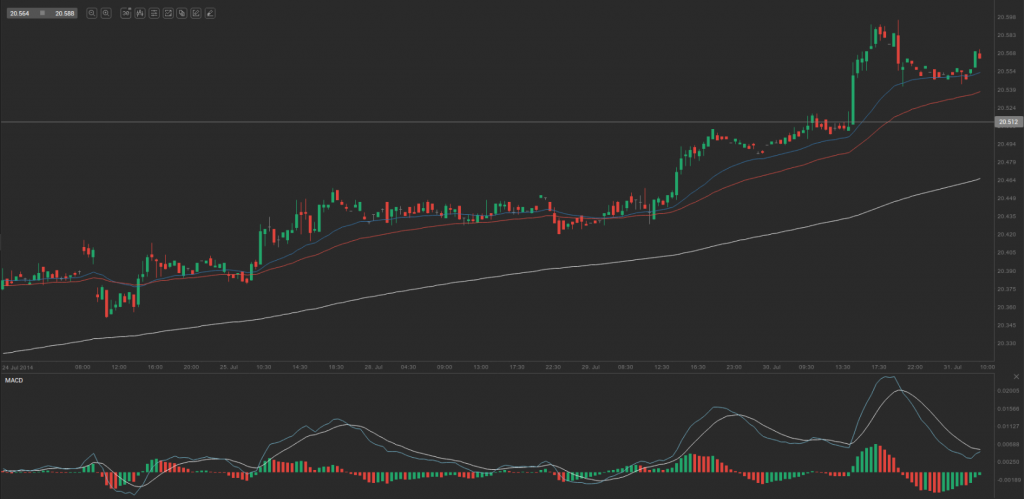Click the MACD indicator label

[14, 380]
